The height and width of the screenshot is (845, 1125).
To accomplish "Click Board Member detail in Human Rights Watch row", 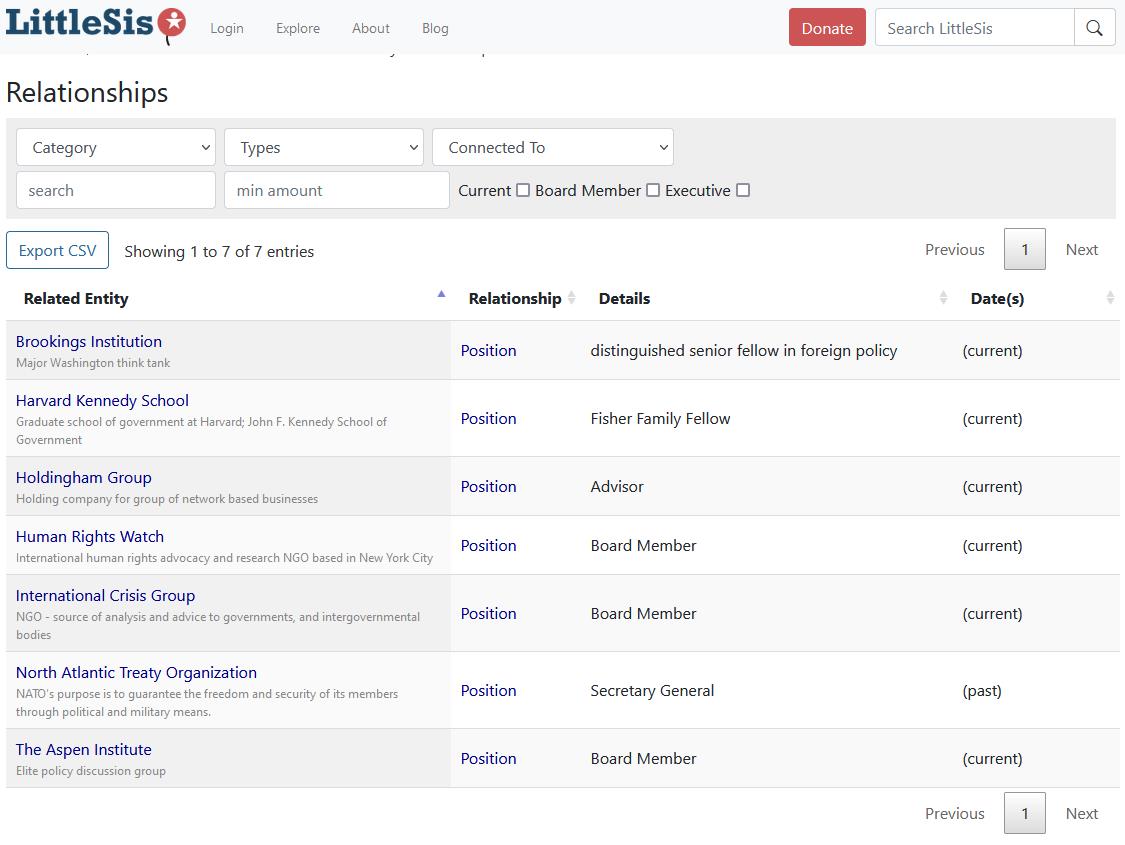I will (644, 546).
